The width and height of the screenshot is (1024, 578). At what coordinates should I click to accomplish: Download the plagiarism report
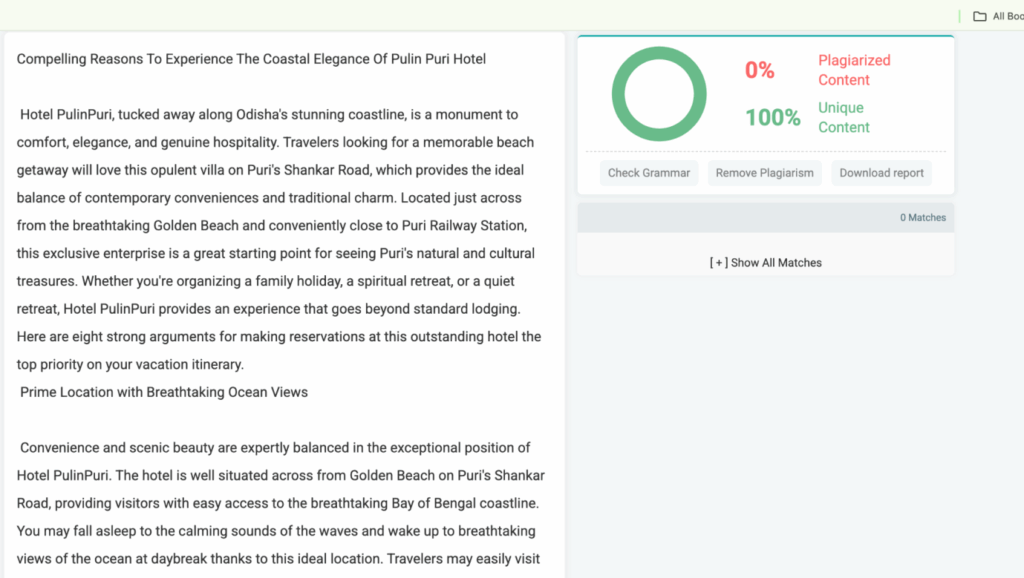tap(881, 173)
